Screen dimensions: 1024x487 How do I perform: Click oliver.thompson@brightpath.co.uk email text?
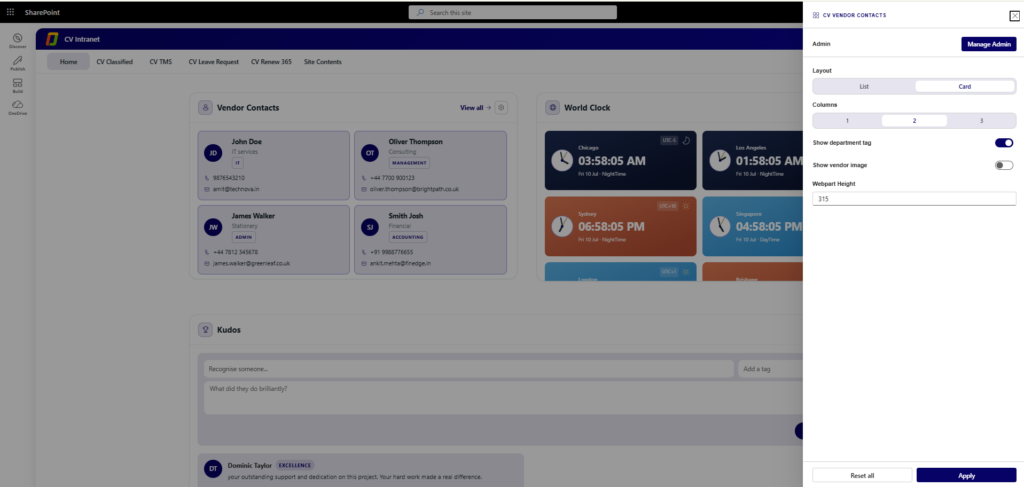[x=414, y=189]
